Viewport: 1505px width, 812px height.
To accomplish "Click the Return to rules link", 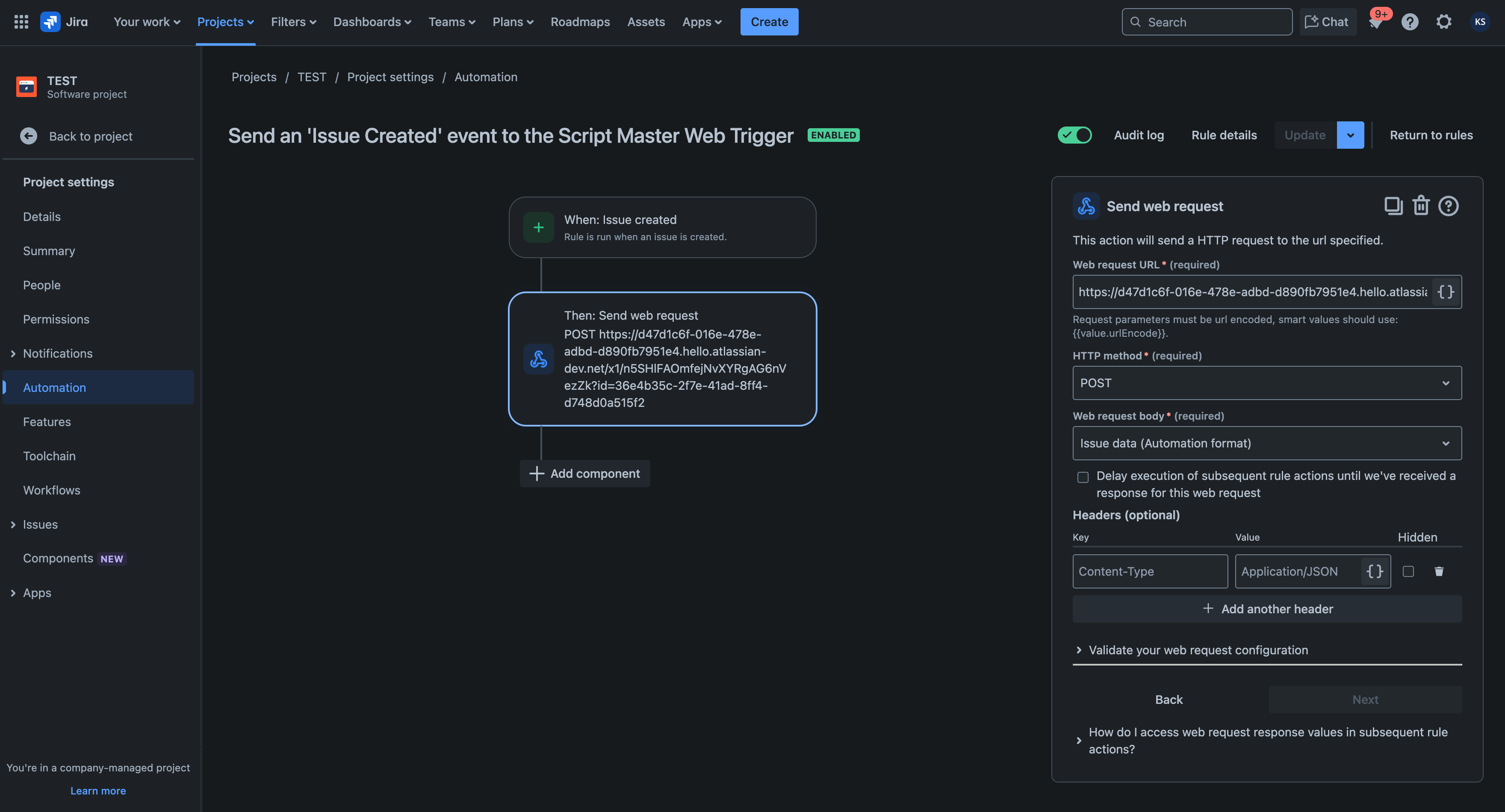I will tap(1431, 135).
